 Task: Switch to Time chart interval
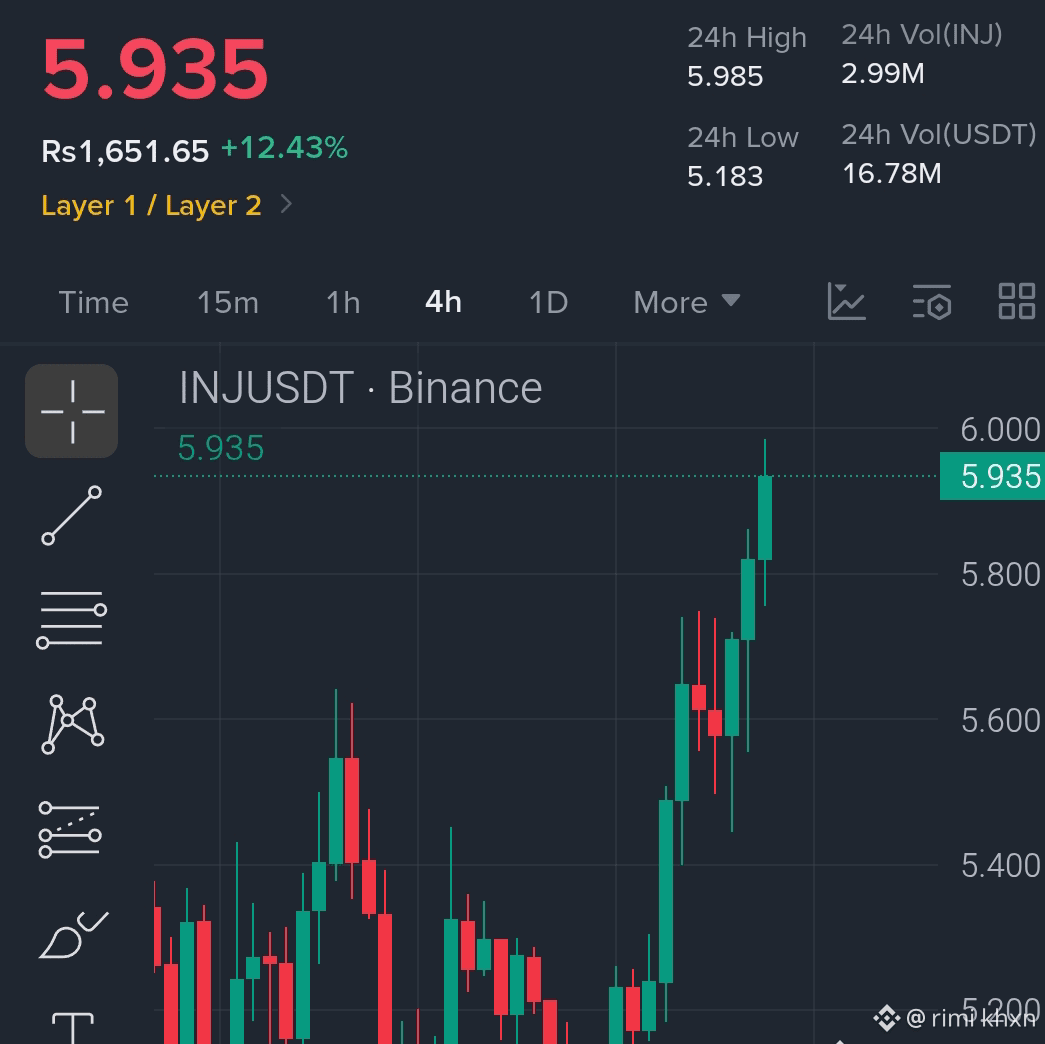[x=93, y=303]
